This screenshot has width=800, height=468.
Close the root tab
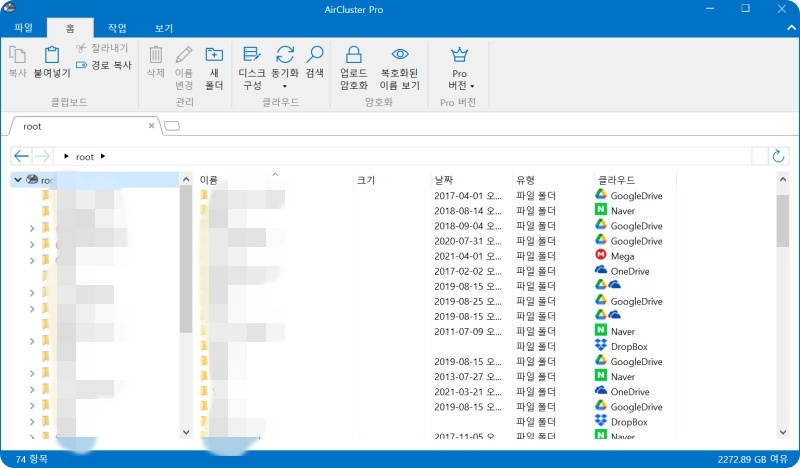[x=152, y=126]
